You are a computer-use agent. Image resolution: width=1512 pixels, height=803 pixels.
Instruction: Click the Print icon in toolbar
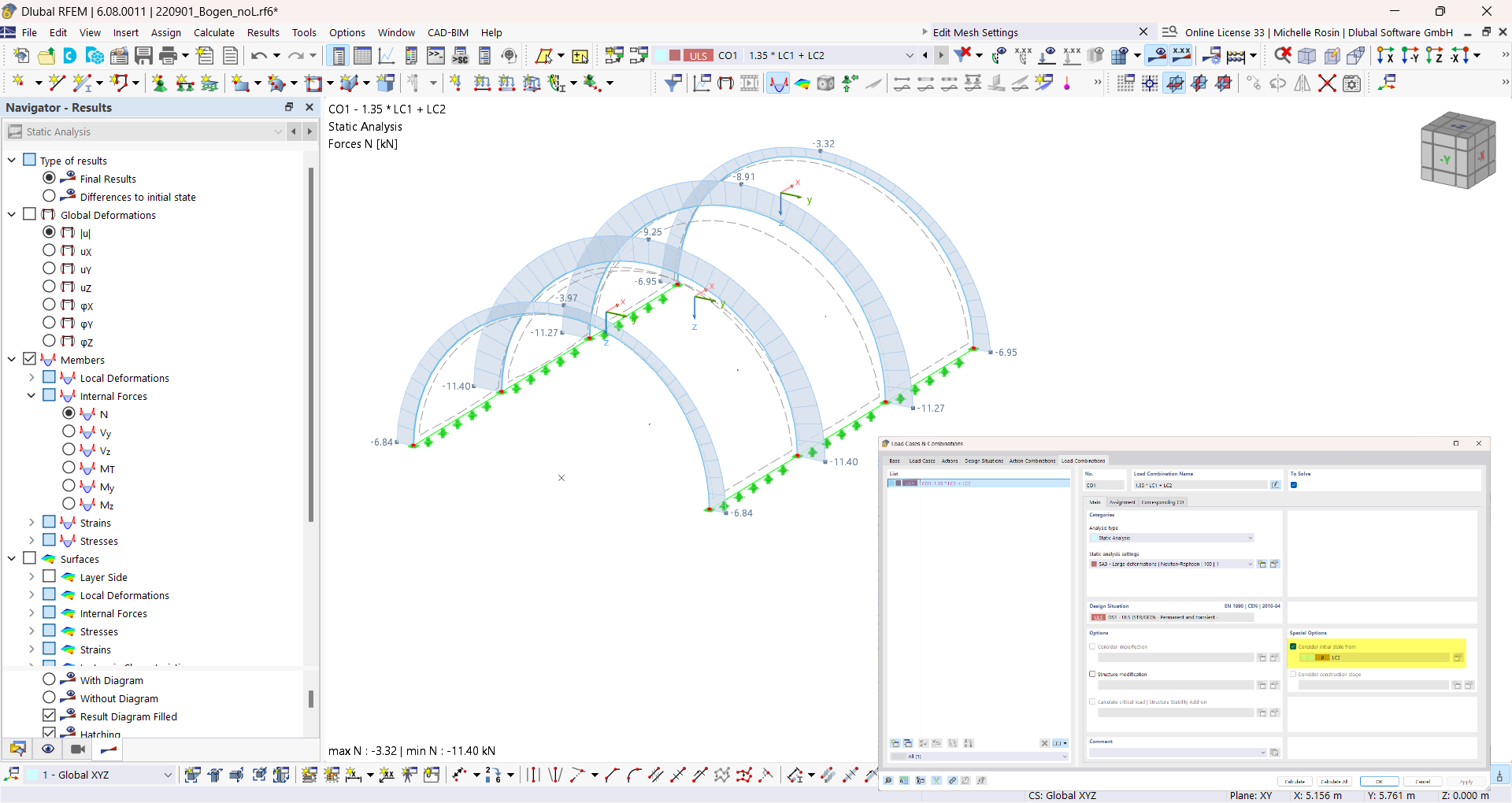[x=168, y=56]
